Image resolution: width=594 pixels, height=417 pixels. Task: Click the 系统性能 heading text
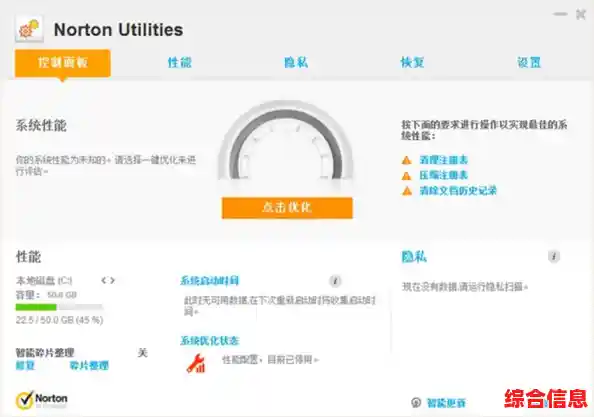(41, 125)
